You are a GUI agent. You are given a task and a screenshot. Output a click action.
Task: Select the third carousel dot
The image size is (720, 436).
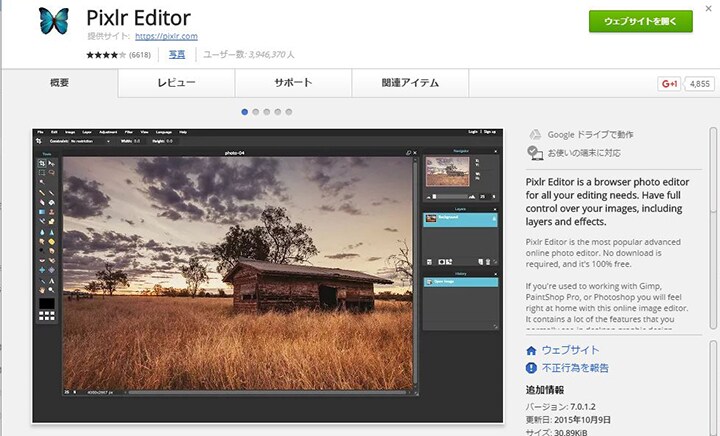pyautogui.click(x=267, y=112)
